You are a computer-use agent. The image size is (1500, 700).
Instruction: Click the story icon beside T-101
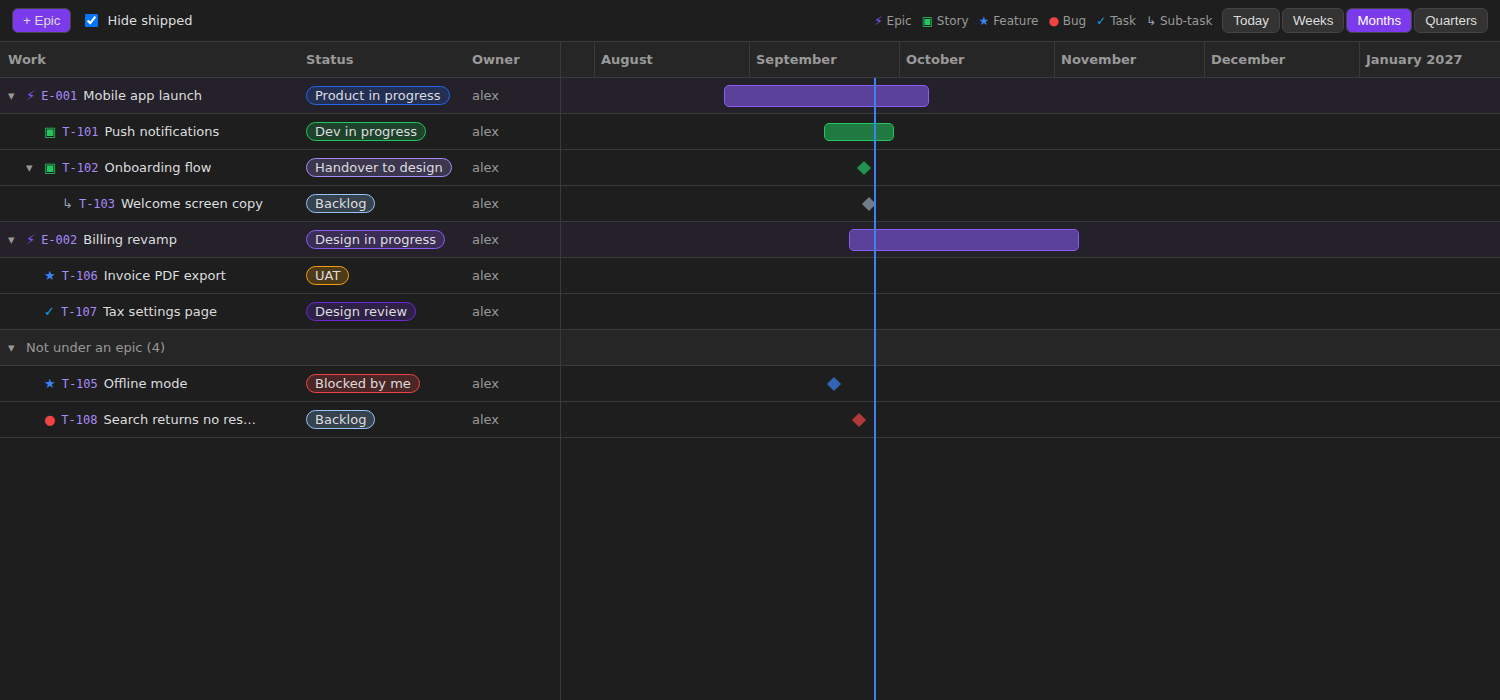(x=50, y=132)
